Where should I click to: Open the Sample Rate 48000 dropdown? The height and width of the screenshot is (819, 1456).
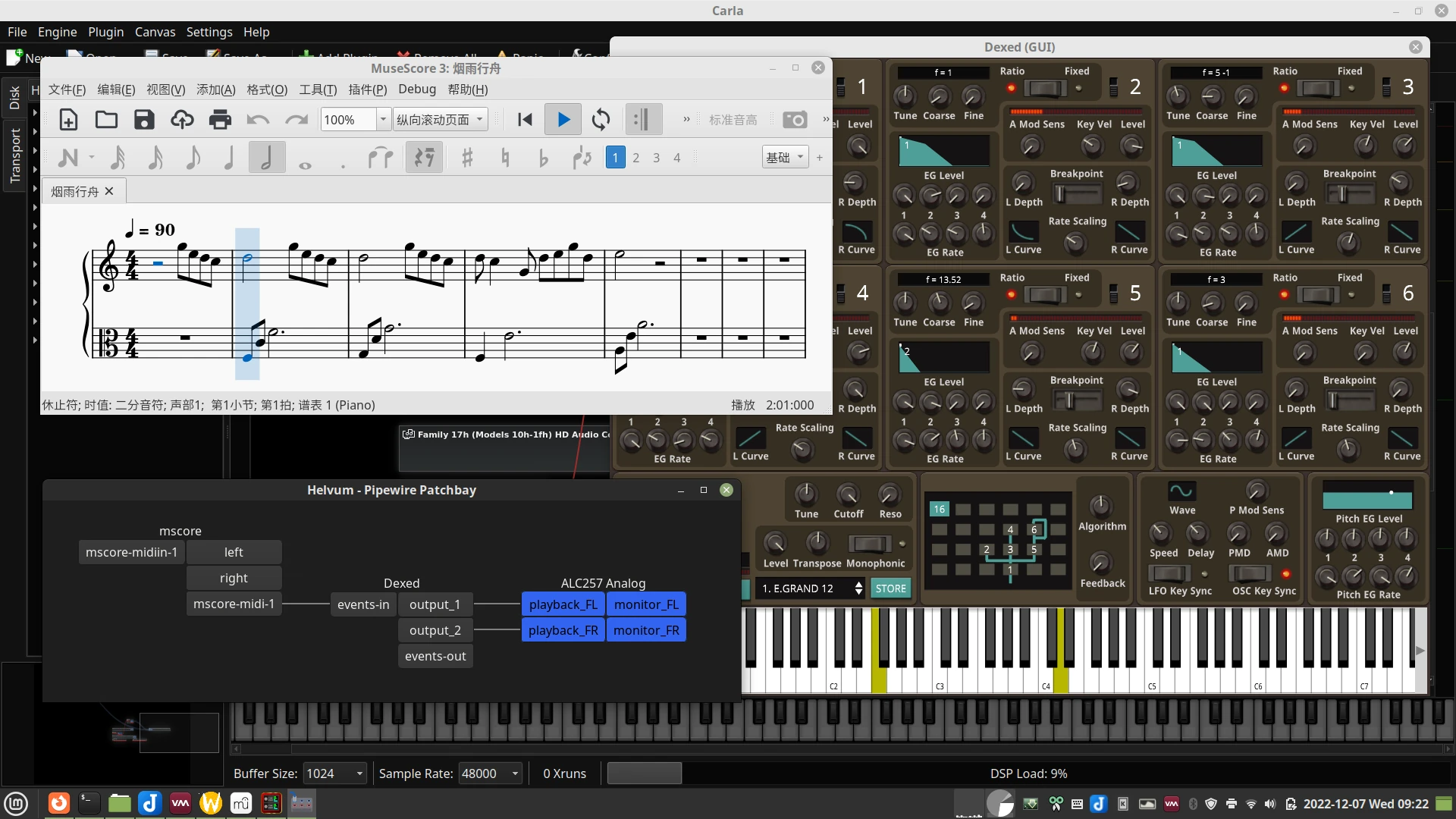[x=490, y=773]
